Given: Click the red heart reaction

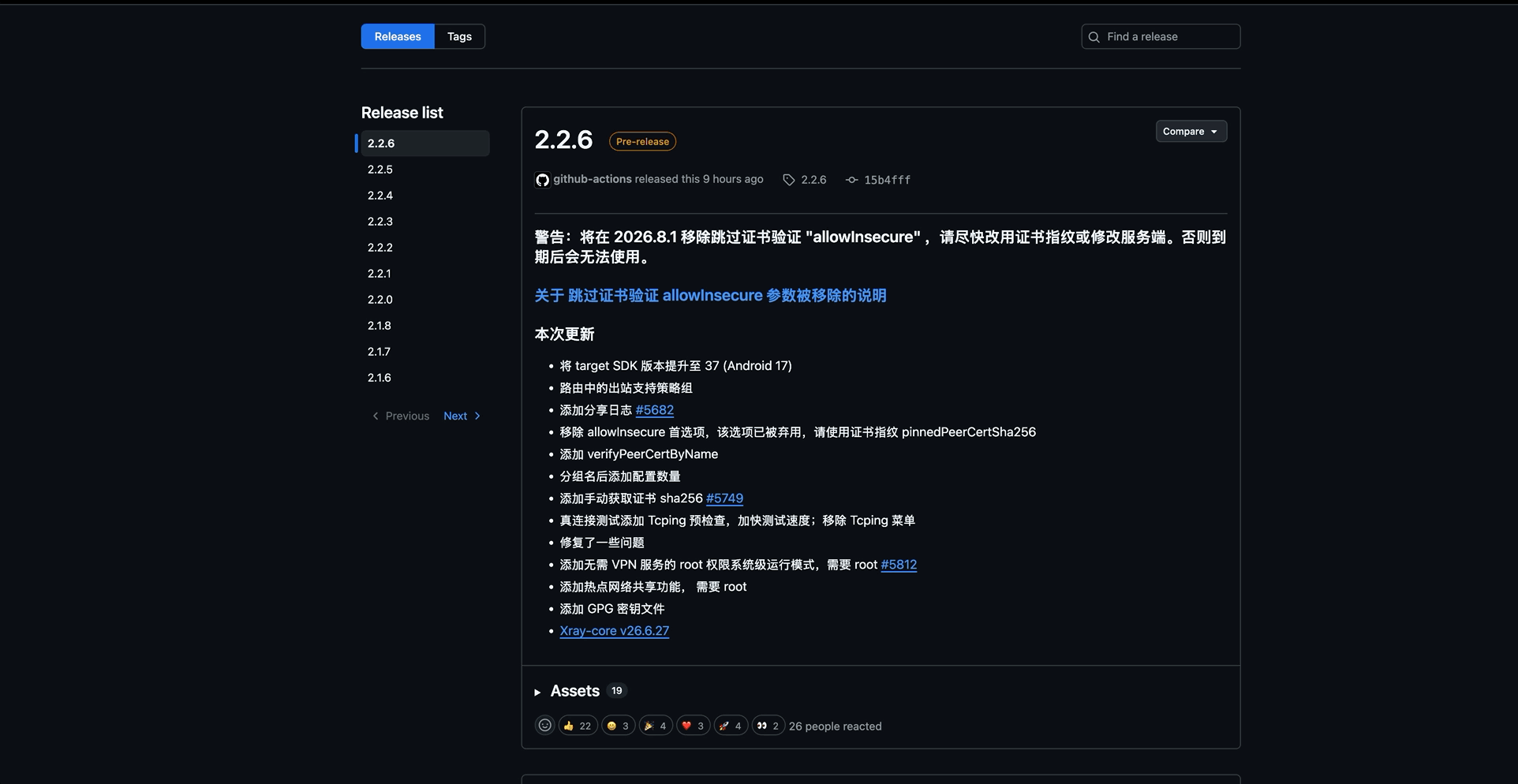Looking at the screenshot, I should point(693,726).
